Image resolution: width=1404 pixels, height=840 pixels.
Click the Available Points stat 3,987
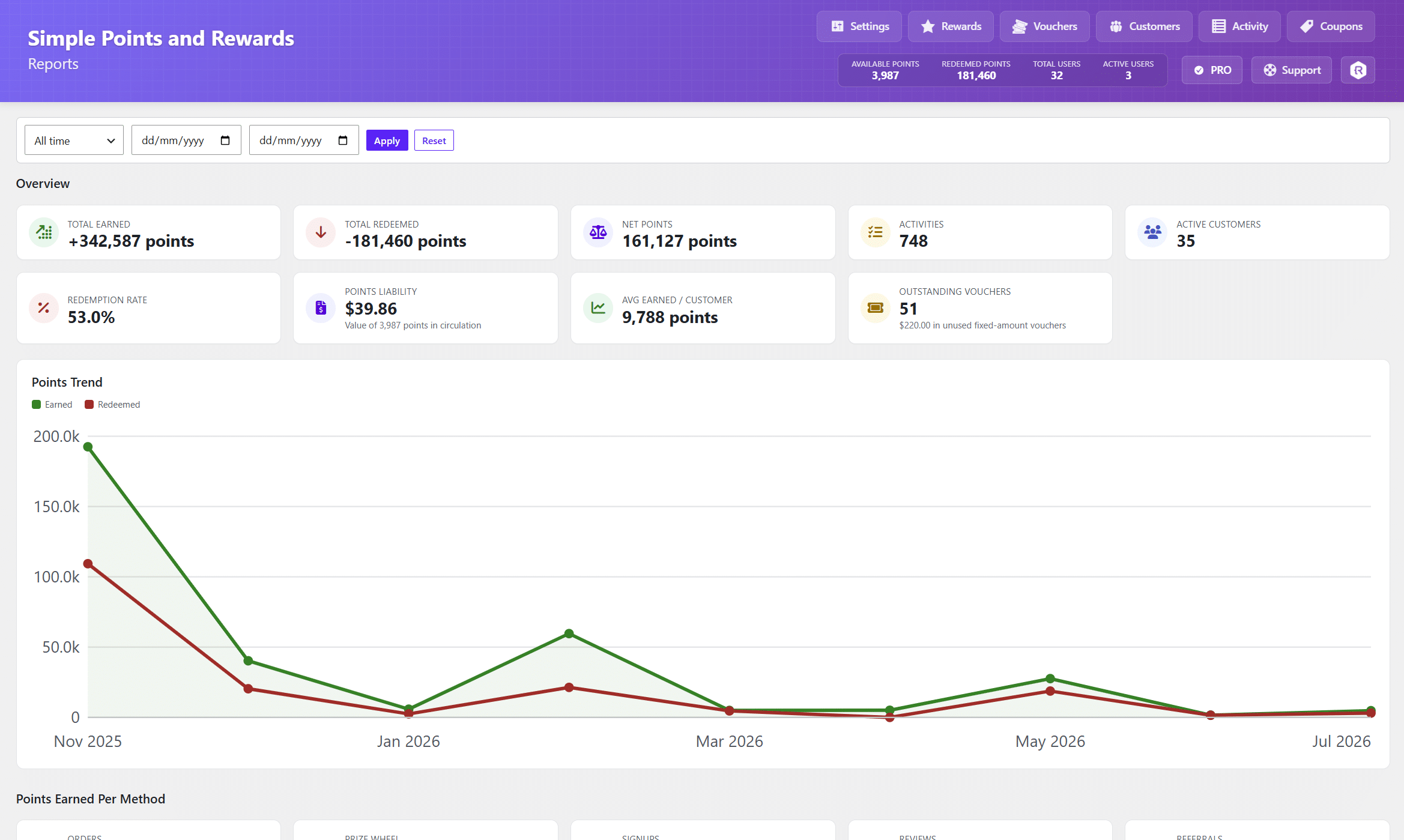(x=885, y=76)
